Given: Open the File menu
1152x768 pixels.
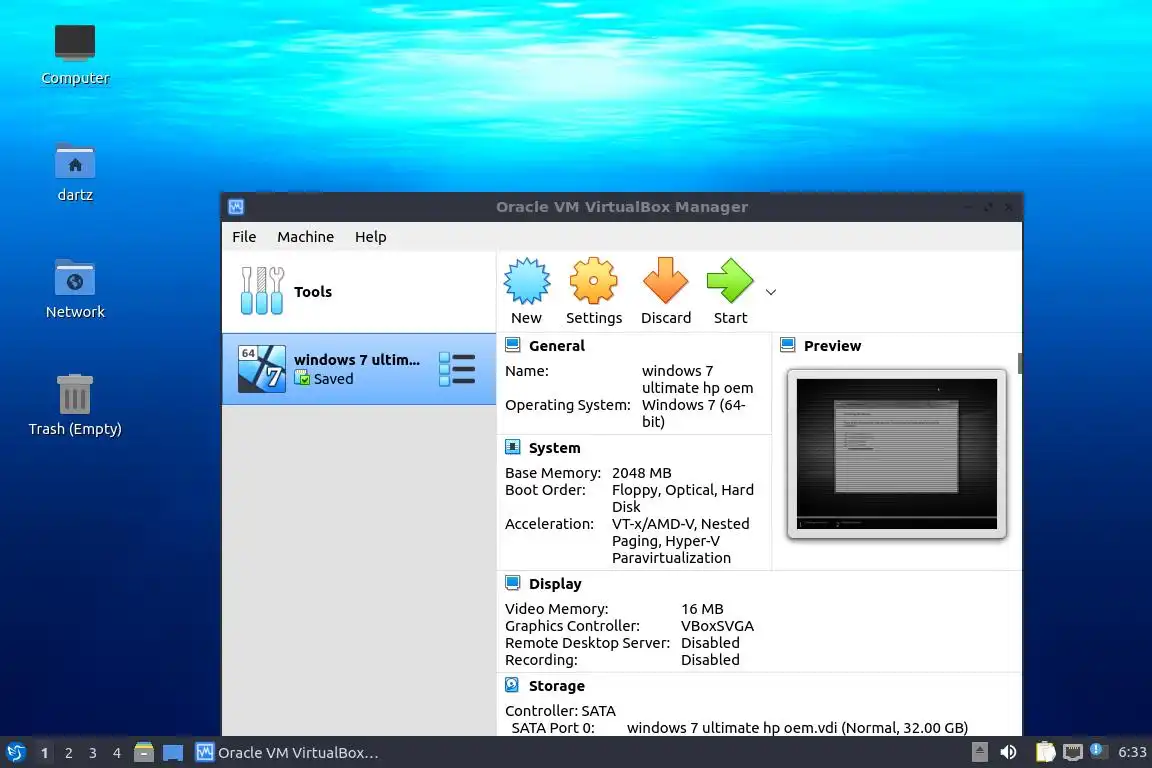Looking at the screenshot, I should [244, 237].
